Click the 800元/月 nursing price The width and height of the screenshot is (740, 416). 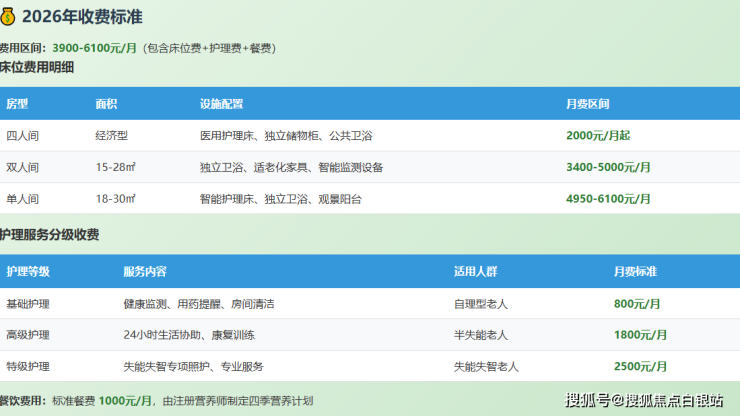click(637, 303)
